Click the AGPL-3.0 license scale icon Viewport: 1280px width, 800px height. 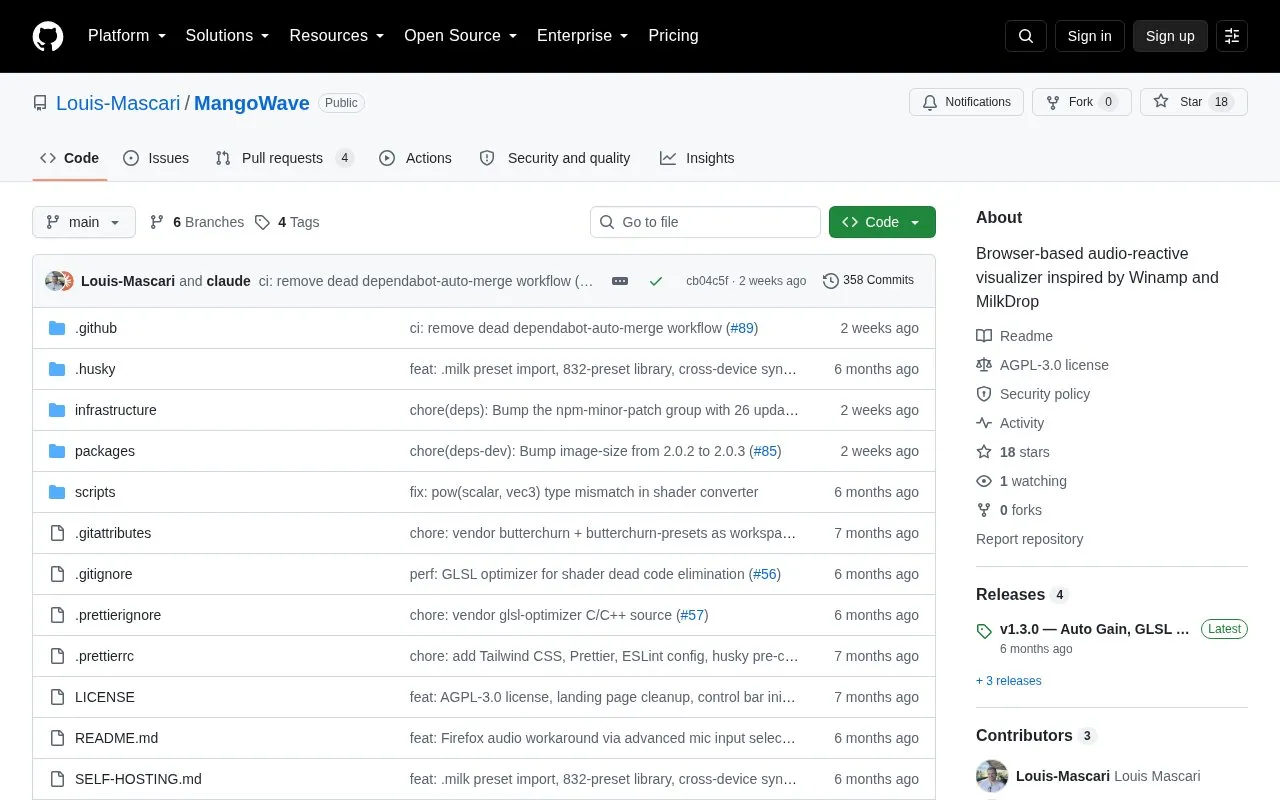pos(984,365)
